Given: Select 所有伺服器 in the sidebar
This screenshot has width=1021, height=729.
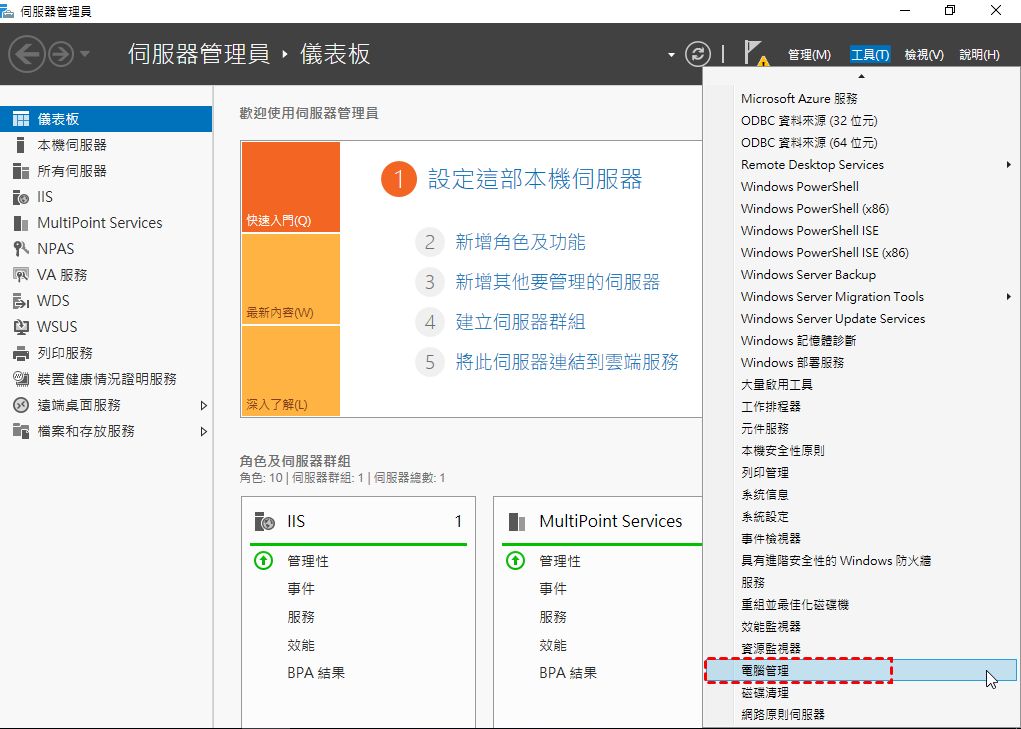Looking at the screenshot, I should click(106, 171).
